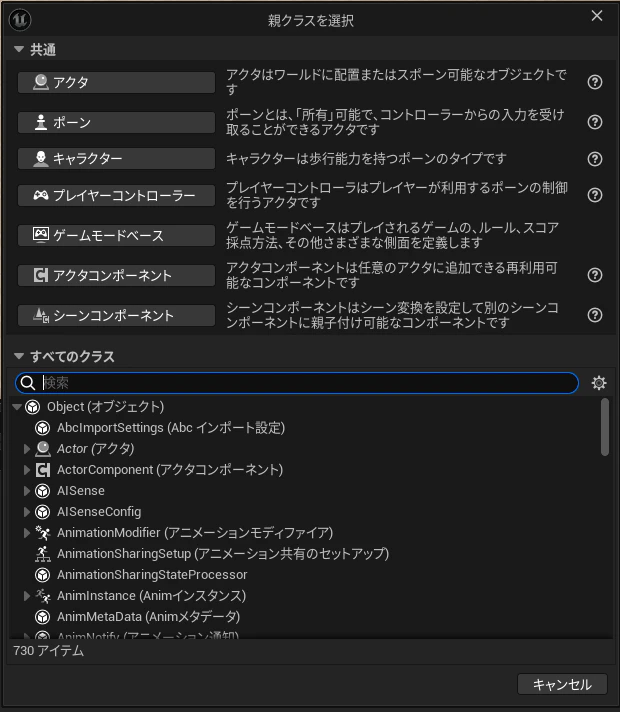Click the AnimationSharingStateProcessor cube icon
Viewport: 620px width, 712px height.
pyautogui.click(x=43, y=575)
